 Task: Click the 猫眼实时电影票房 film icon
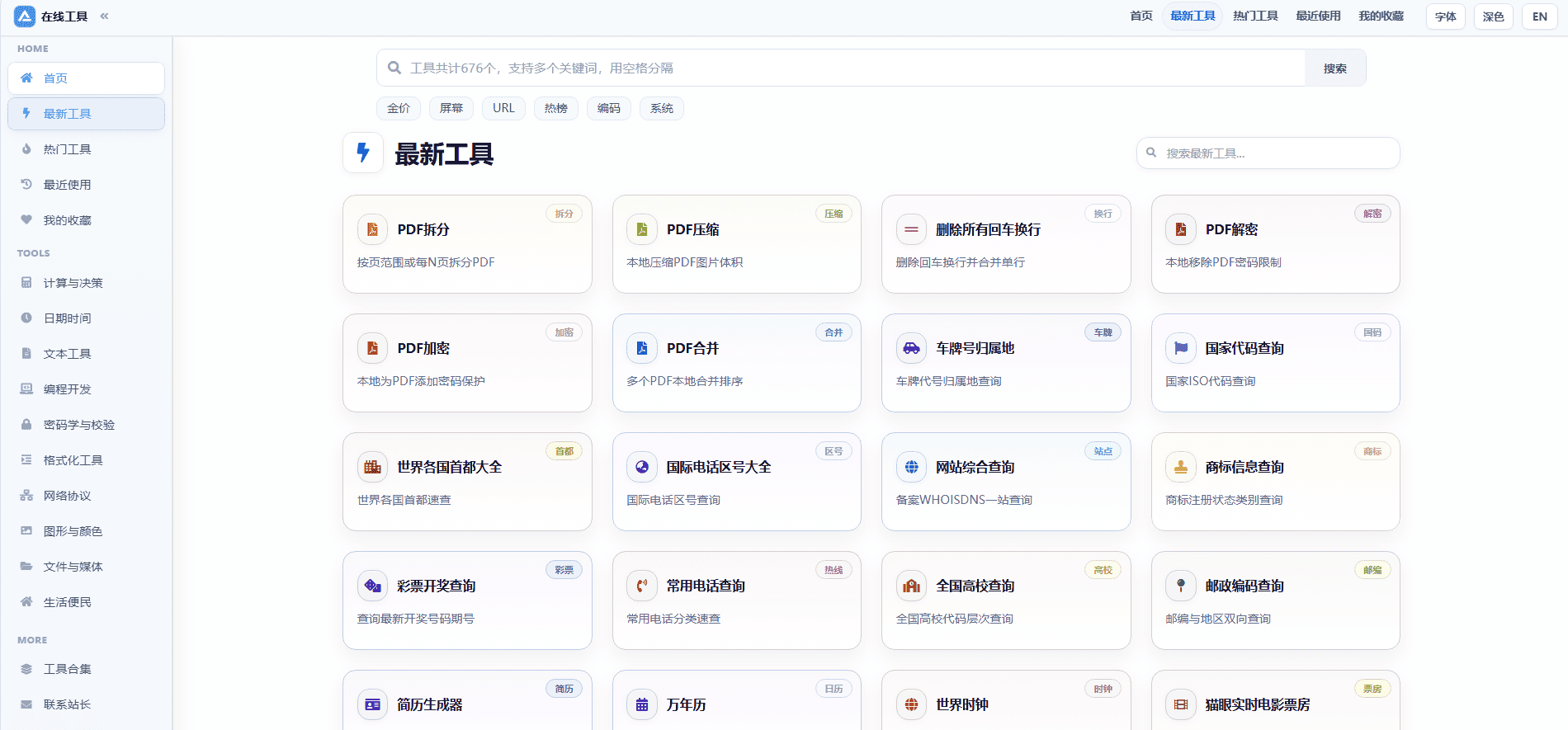[x=1181, y=704]
